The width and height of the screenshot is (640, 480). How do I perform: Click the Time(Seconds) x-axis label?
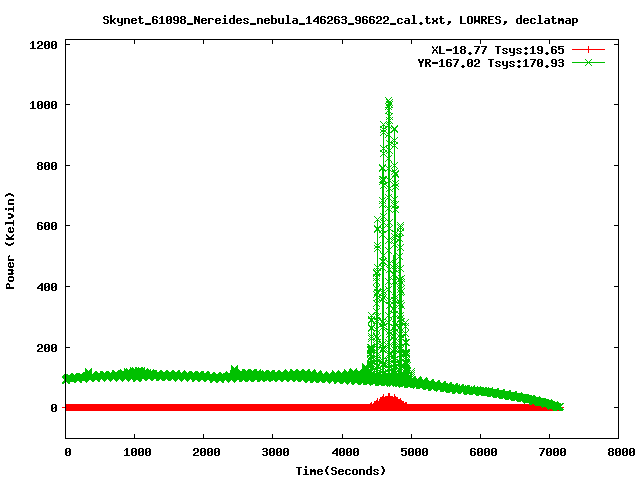pyautogui.click(x=341, y=470)
